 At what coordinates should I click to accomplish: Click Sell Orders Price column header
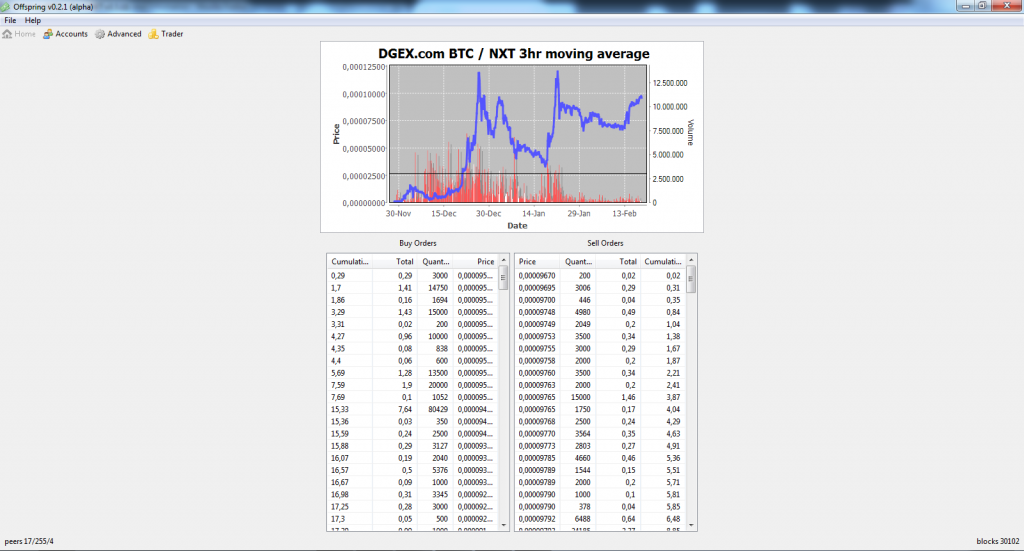[528, 261]
